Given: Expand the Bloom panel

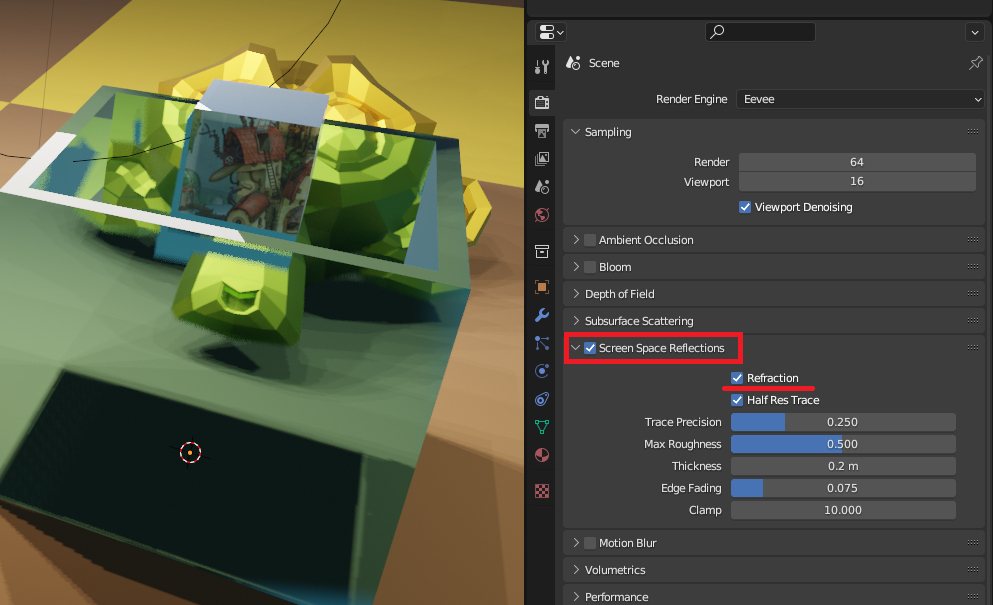Looking at the screenshot, I should click(x=576, y=267).
